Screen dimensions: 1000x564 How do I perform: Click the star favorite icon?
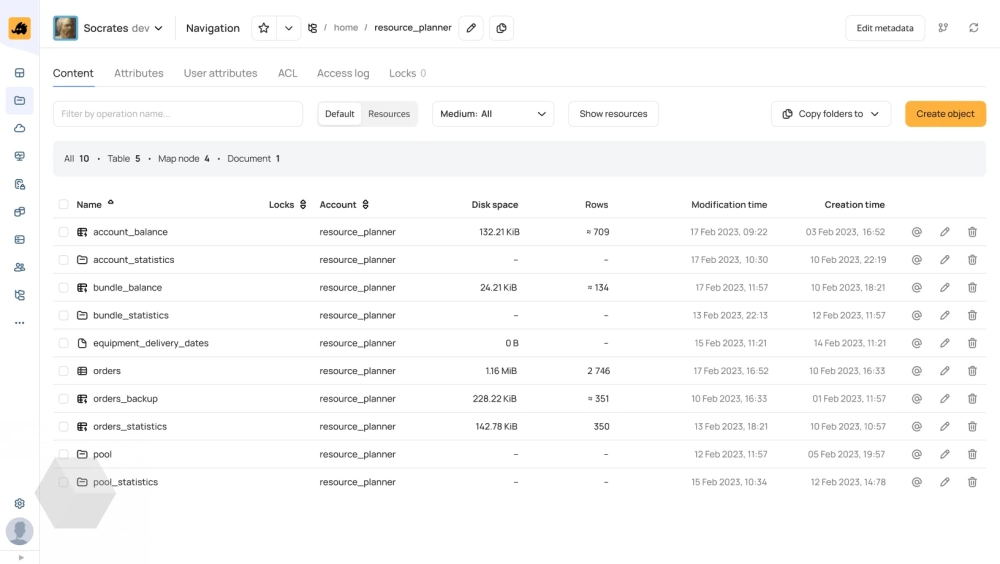[x=264, y=28]
